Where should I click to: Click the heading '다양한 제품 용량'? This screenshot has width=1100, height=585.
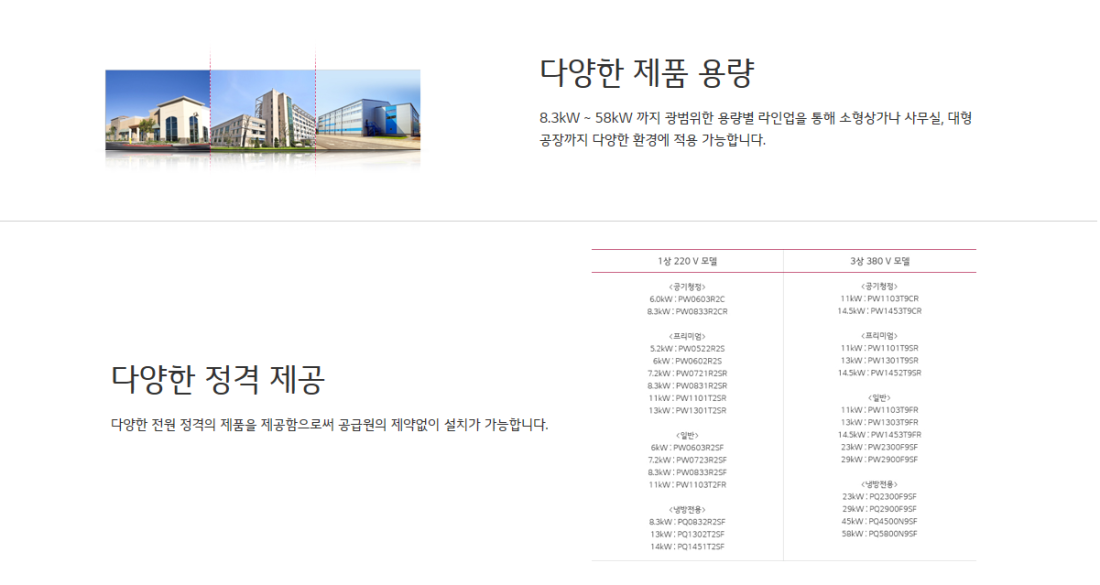pos(646,72)
